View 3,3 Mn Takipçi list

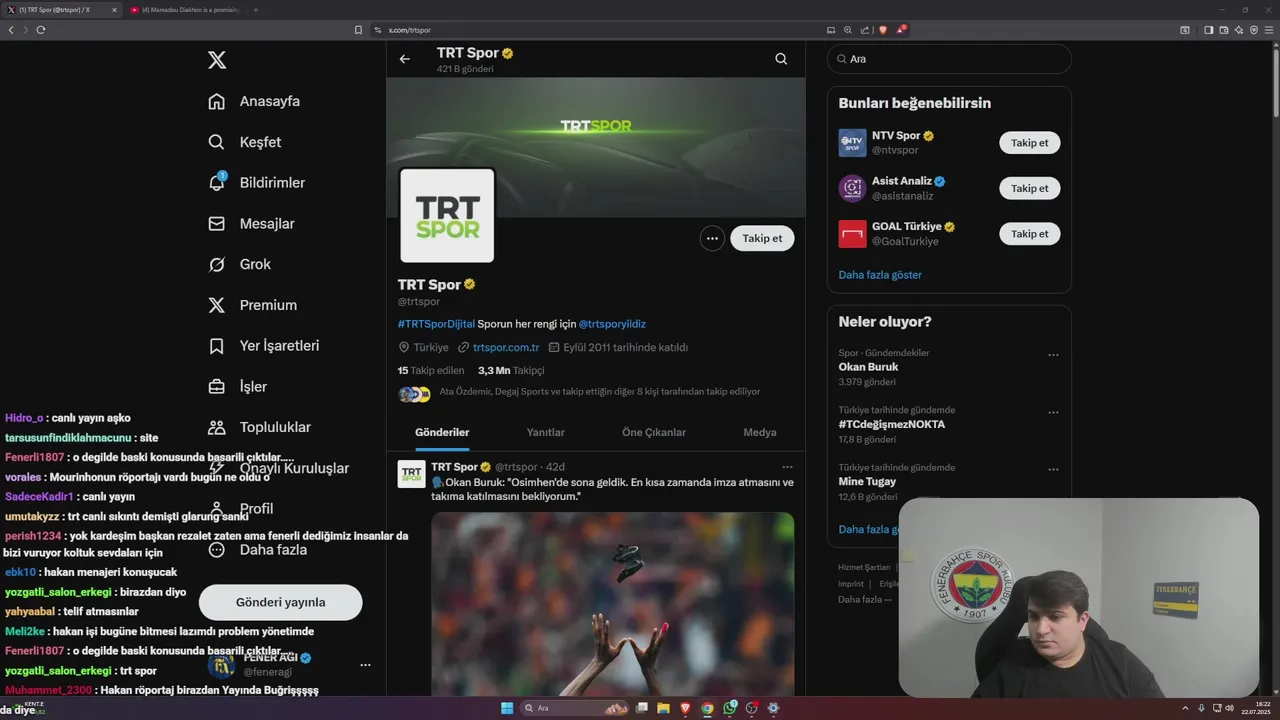[x=511, y=370]
